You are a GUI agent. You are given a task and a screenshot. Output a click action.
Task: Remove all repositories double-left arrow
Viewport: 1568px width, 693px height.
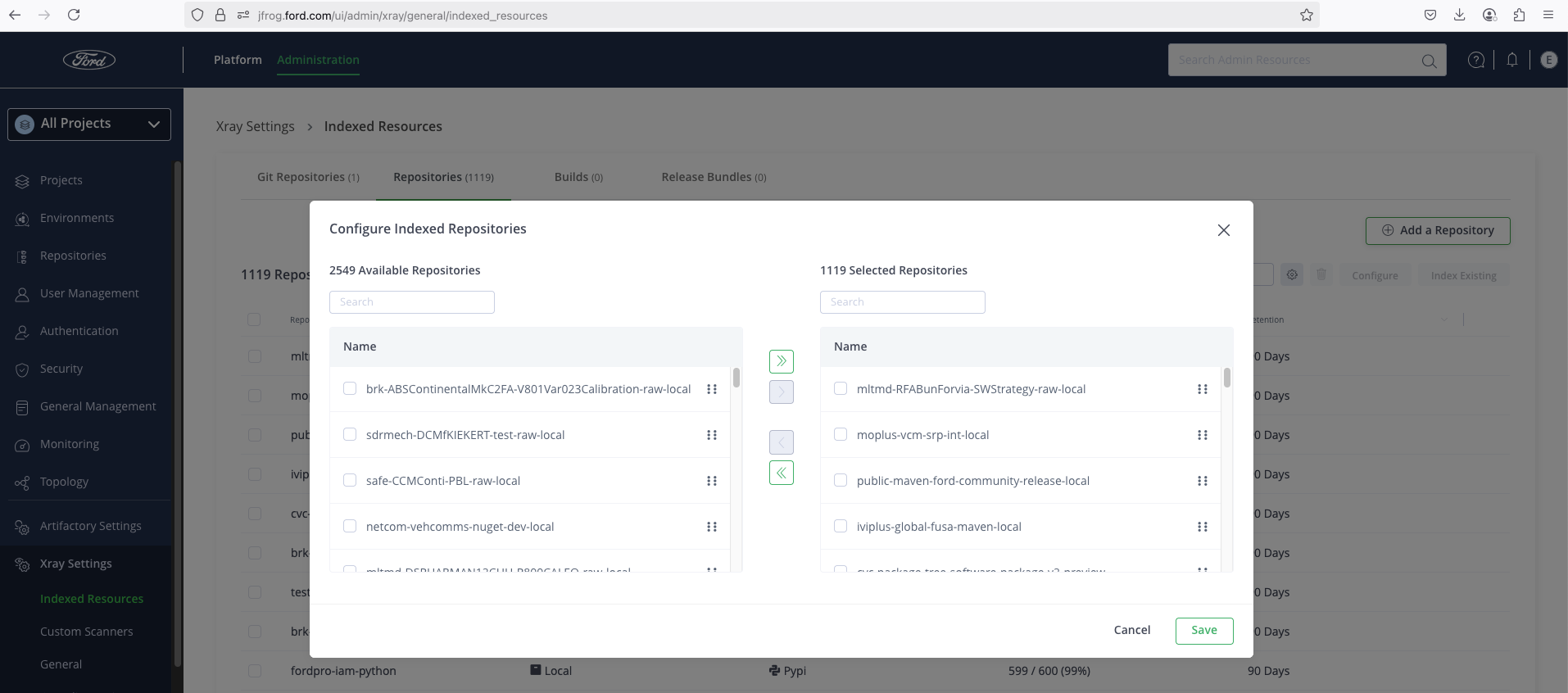782,473
